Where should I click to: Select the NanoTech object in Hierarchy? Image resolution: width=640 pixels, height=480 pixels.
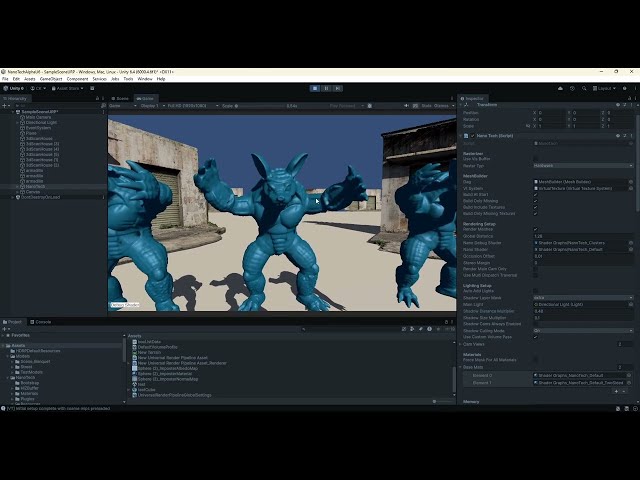35,186
